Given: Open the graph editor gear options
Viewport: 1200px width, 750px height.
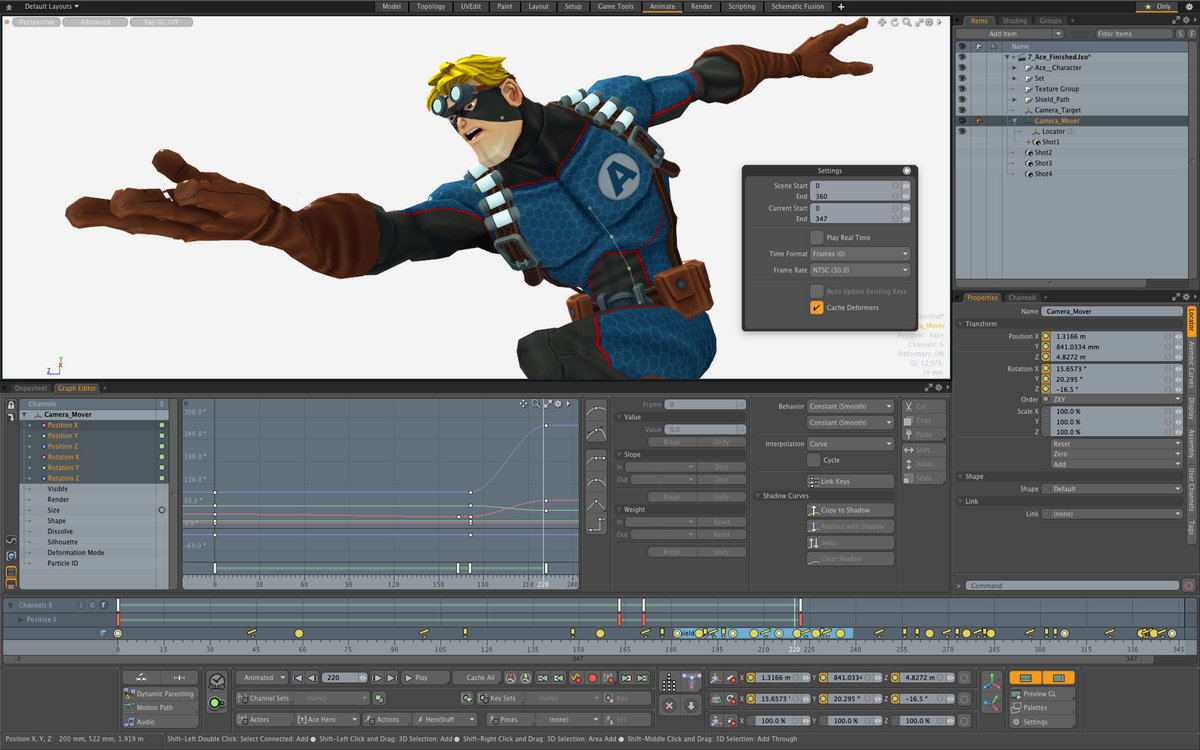Looking at the screenshot, I should coord(558,404).
